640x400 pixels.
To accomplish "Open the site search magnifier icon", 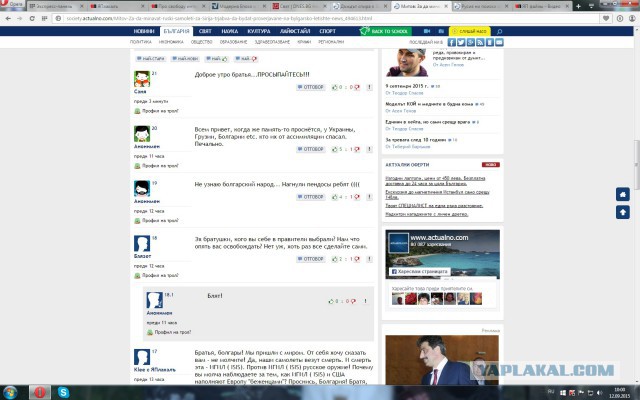I will [499, 31].
